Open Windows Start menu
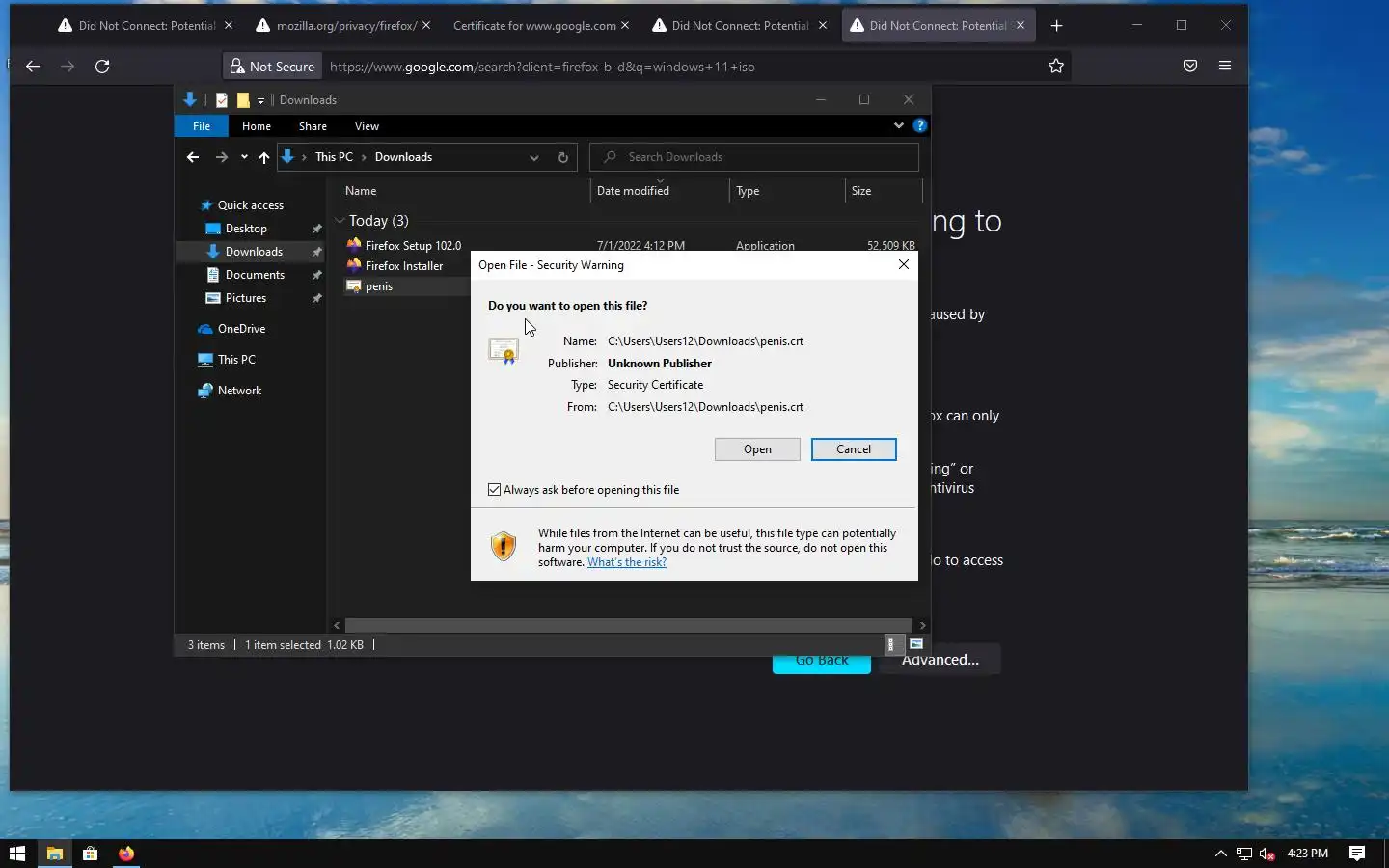Screen dimensions: 1389x868 click(17, 854)
